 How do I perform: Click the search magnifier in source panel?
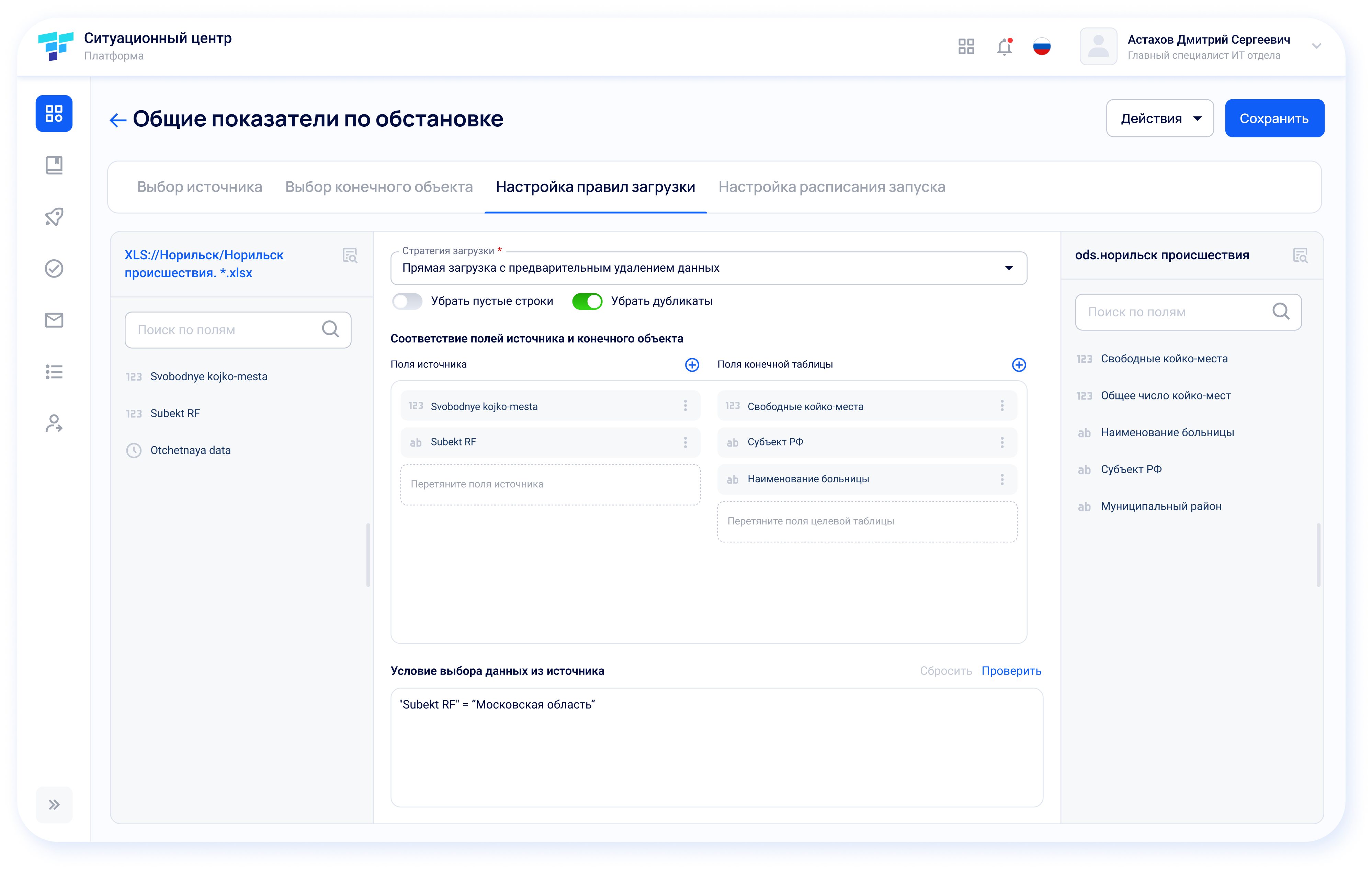pos(330,329)
